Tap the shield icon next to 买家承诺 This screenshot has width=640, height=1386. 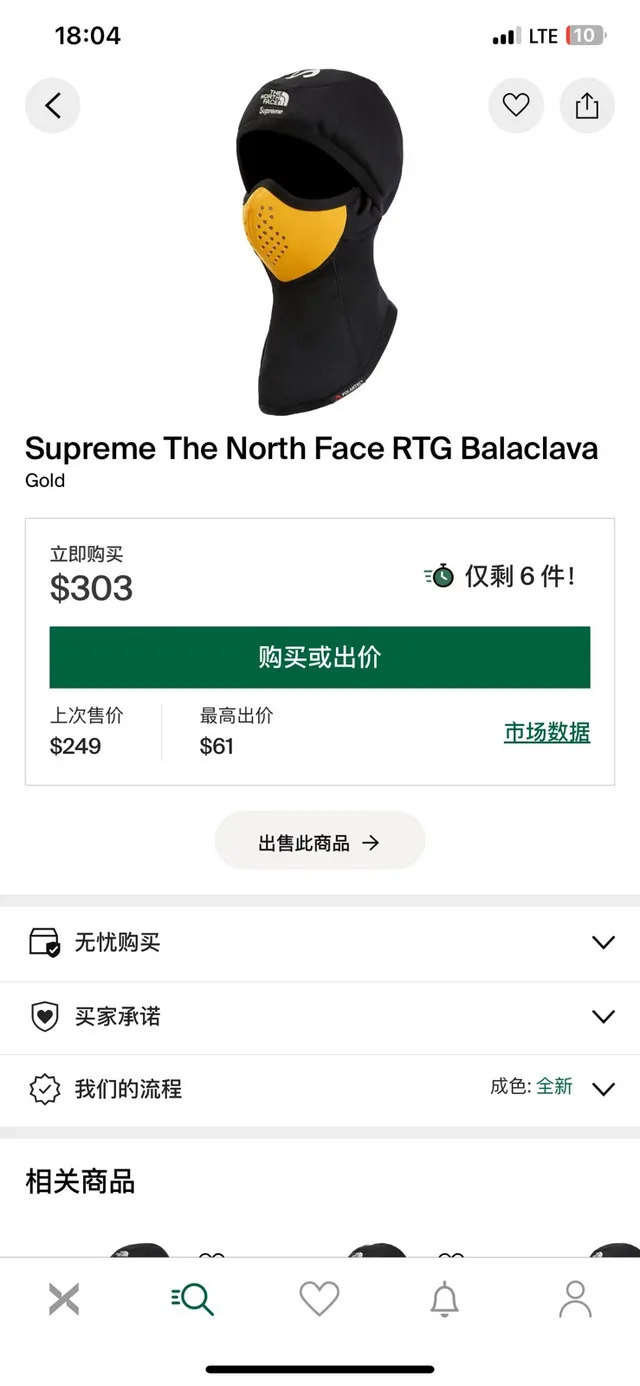[x=44, y=1016]
